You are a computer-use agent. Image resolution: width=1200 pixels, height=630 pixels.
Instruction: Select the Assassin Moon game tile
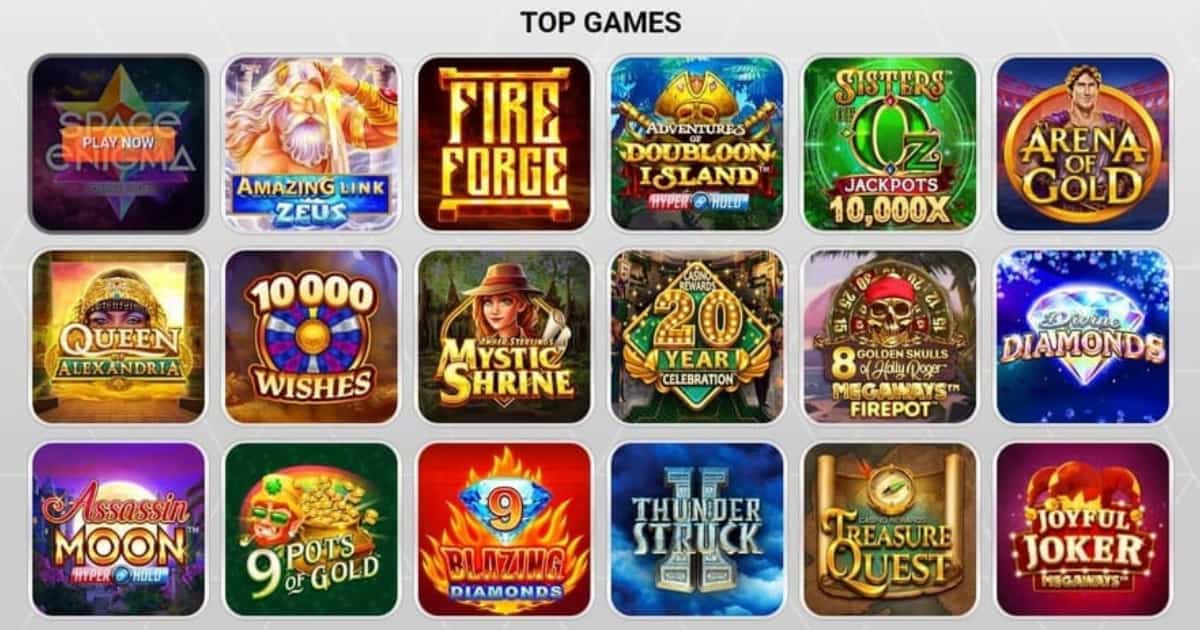click(x=118, y=530)
